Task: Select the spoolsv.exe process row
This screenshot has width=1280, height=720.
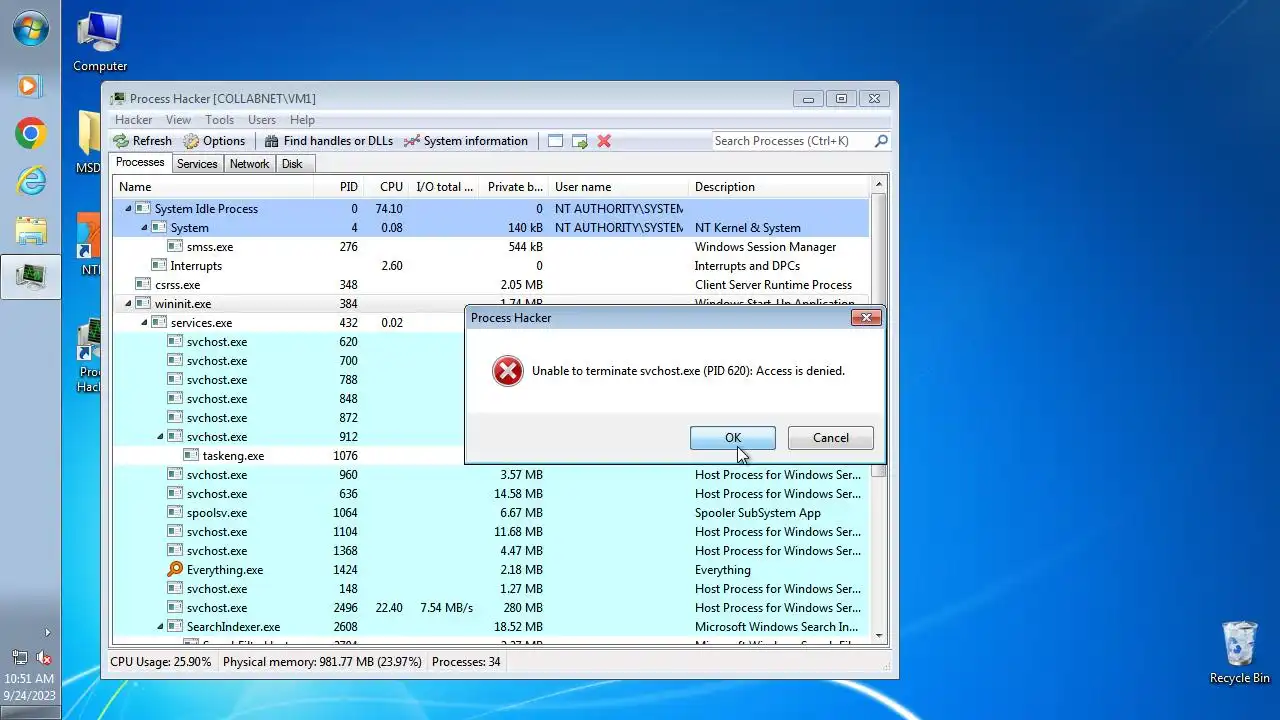Action: click(x=491, y=513)
